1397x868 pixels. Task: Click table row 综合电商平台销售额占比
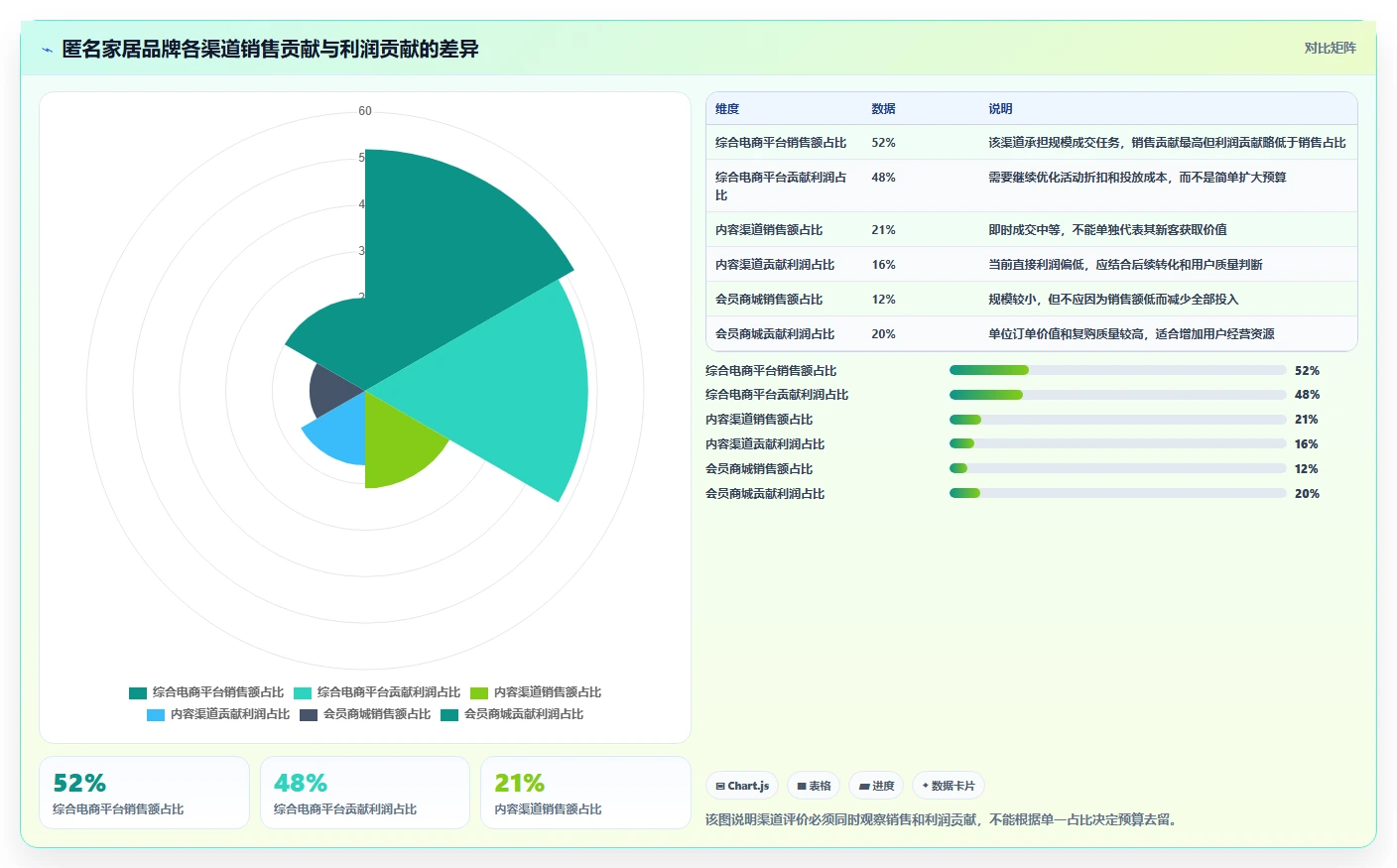(1032, 143)
